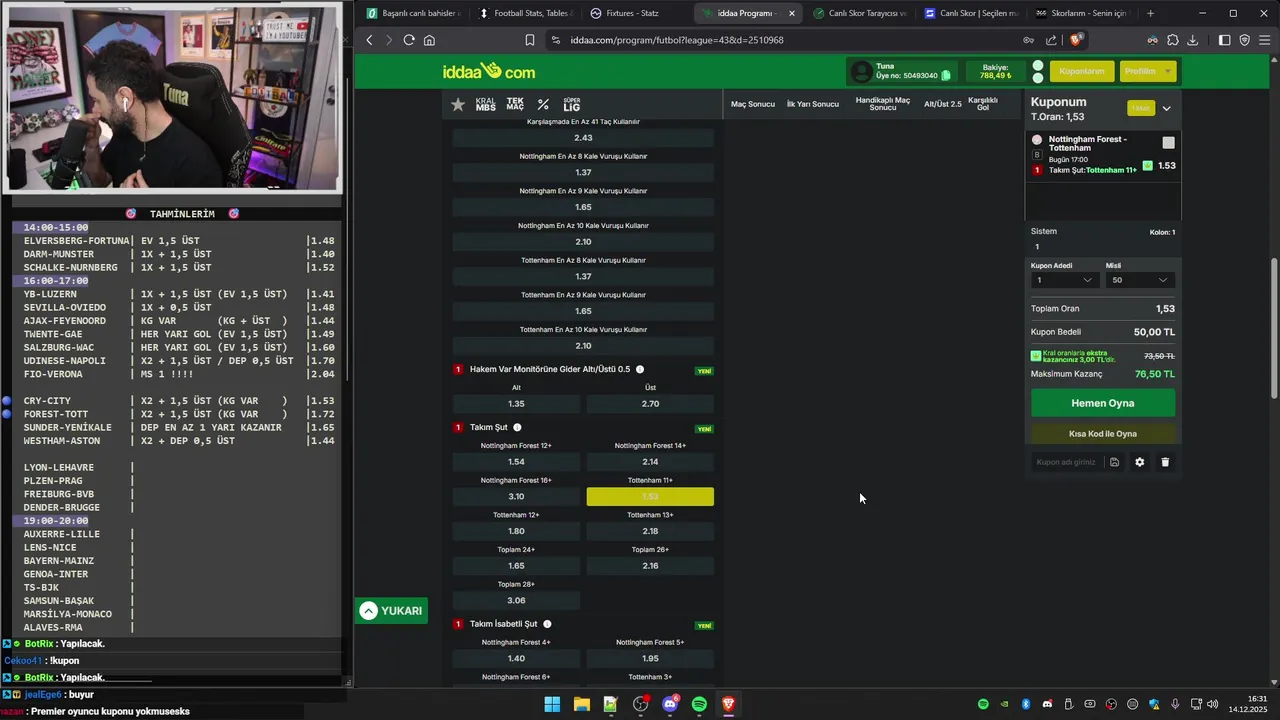Image resolution: width=1280 pixels, height=720 pixels.
Task: Open the Kupon Adedi dropdown
Action: tap(1064, 280)
